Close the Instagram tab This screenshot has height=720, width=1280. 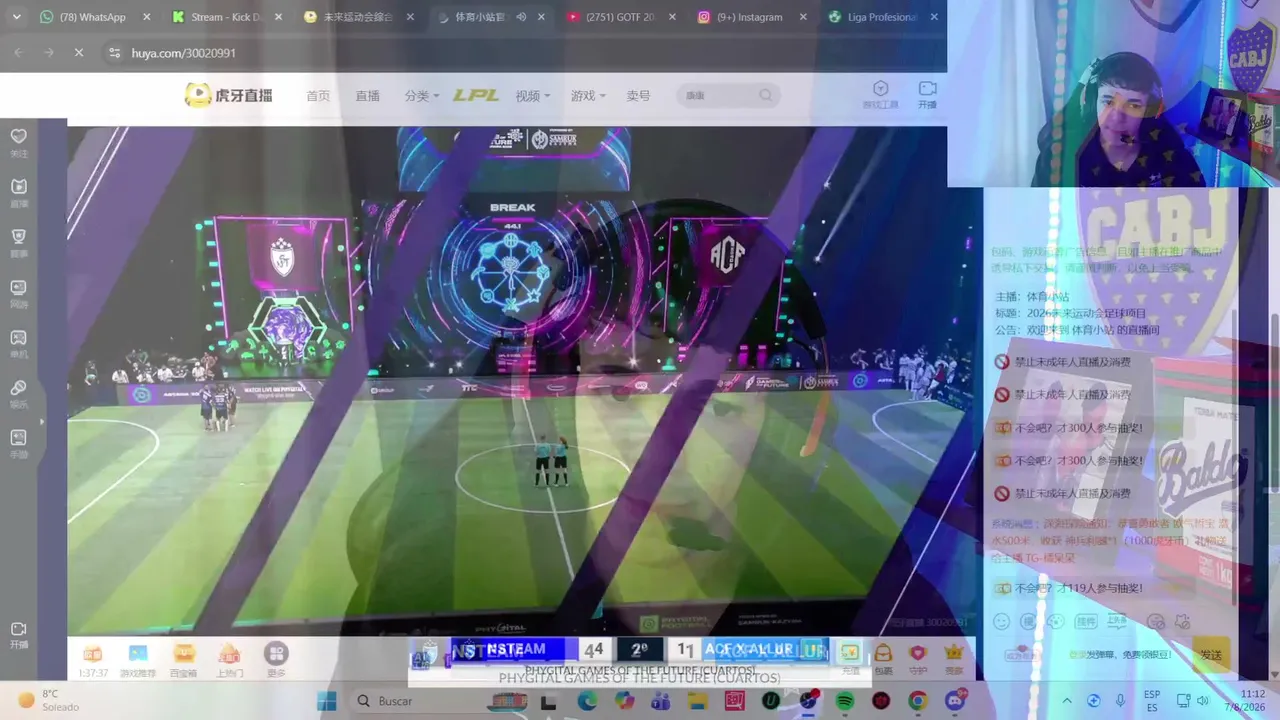804,17
